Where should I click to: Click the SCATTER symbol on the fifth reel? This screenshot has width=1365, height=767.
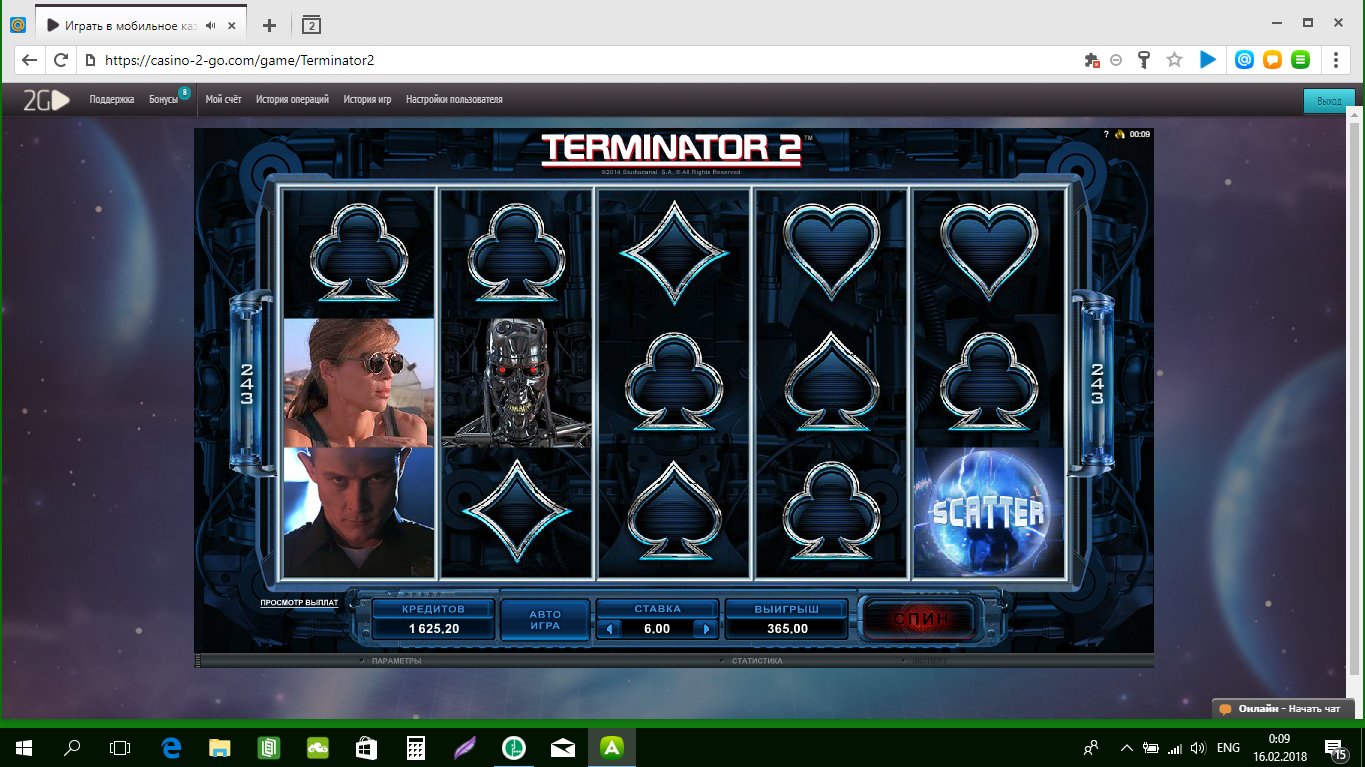click(x=989, y=512)
